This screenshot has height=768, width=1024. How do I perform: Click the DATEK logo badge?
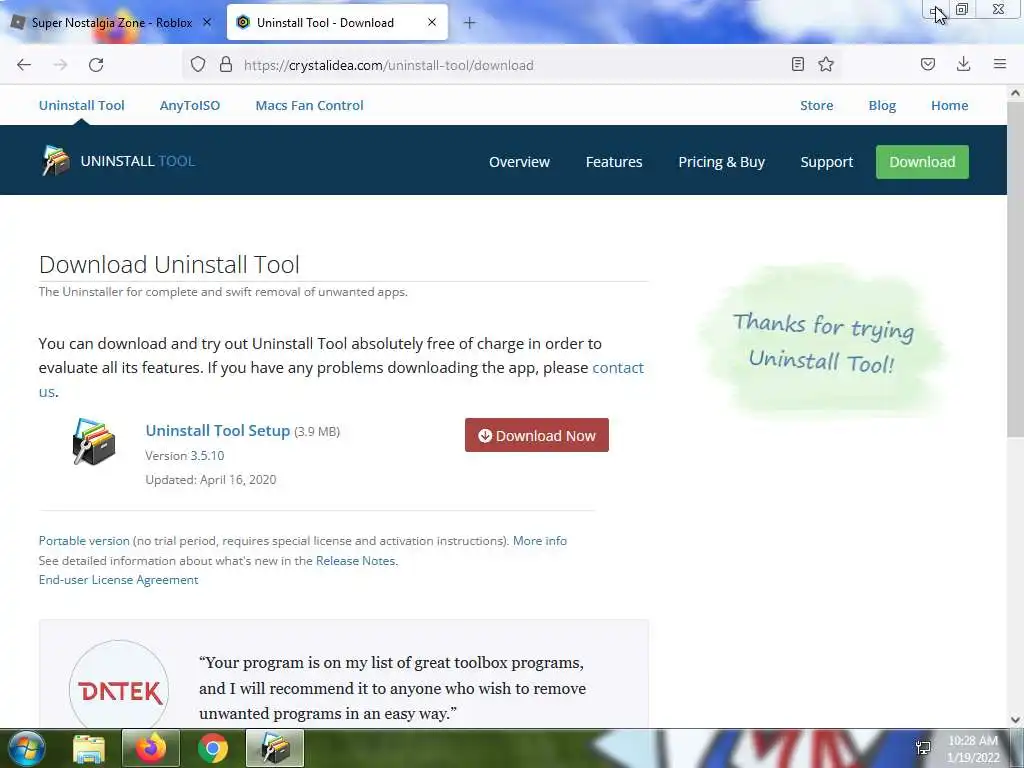[x=119, y=689]
